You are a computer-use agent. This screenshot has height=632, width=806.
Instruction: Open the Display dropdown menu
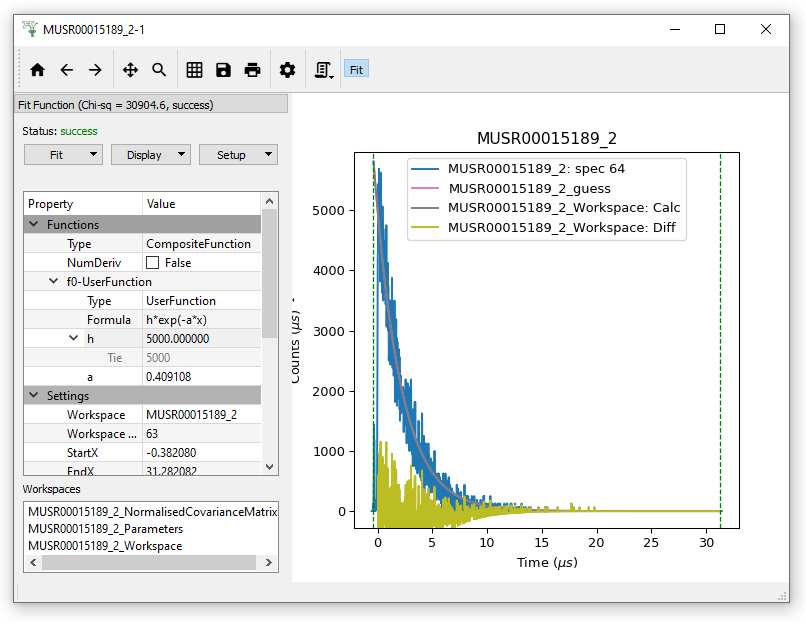[x=151, y=155]
